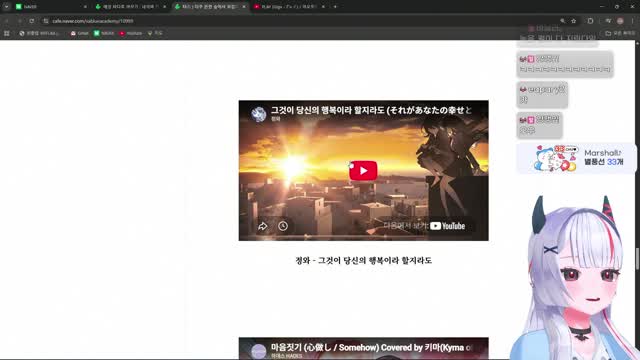Bookmark this page with the star icon
Screen dimensions: 640x360
pos(573,21)
